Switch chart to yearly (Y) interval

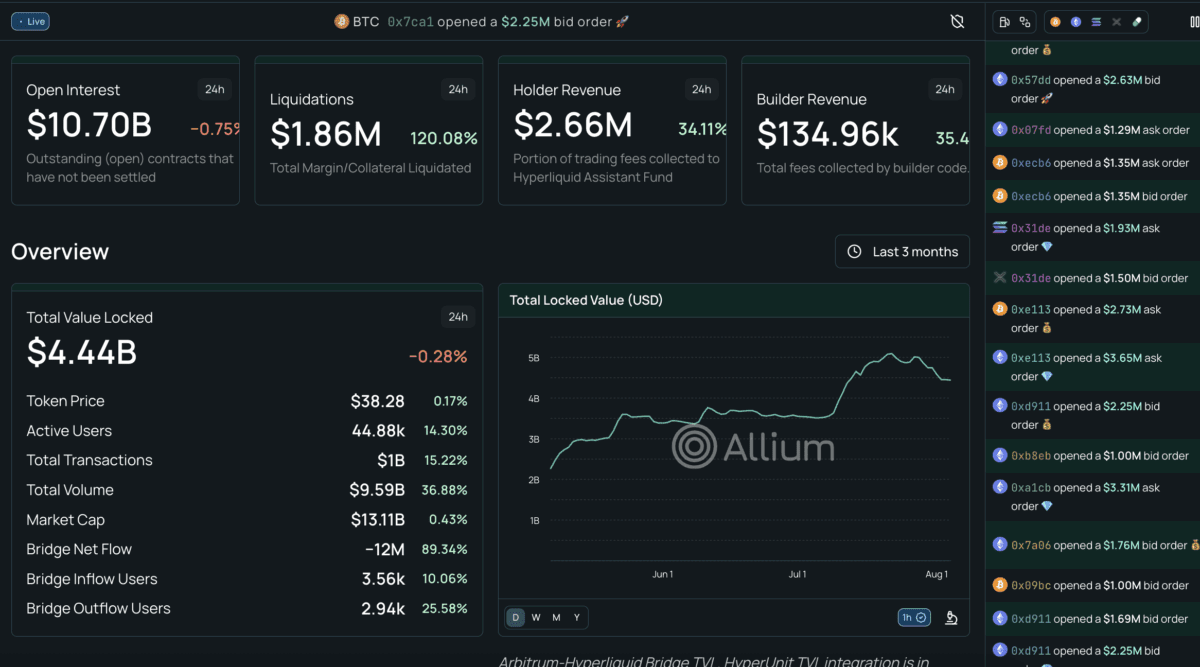click(577, 618)
